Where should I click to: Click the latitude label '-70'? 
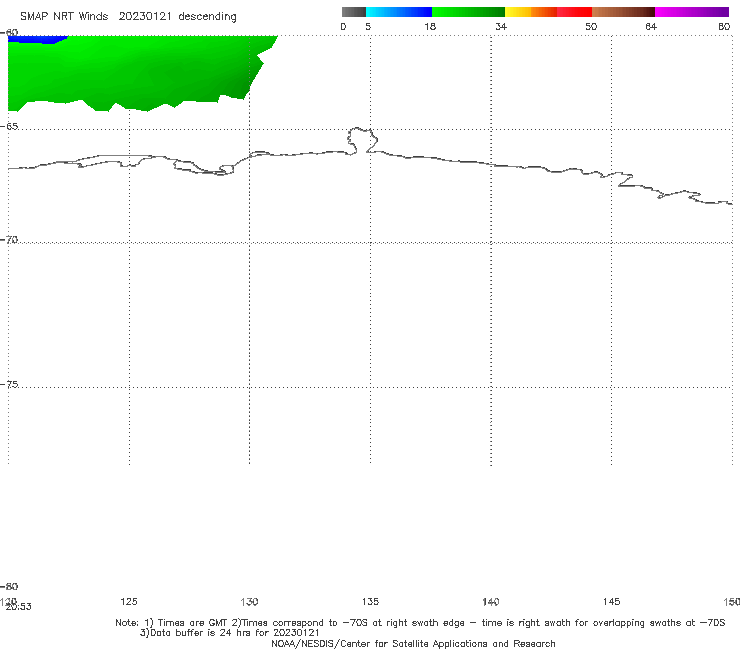[x=9, y=240]
